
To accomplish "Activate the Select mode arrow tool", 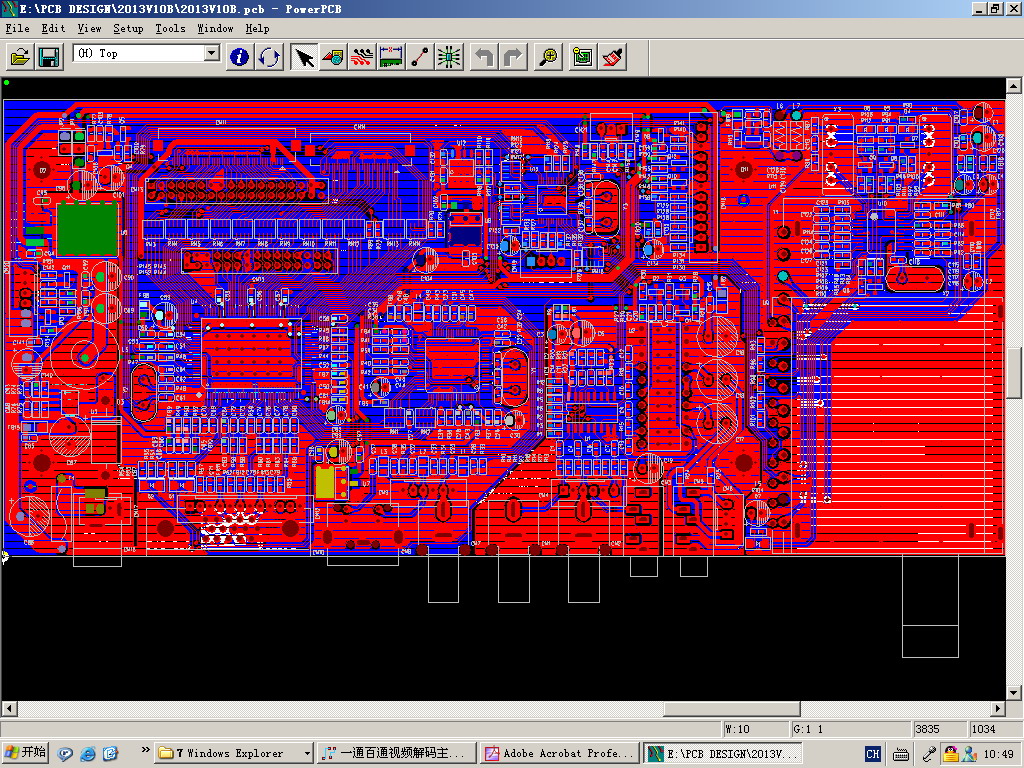I will pos(304,57).
